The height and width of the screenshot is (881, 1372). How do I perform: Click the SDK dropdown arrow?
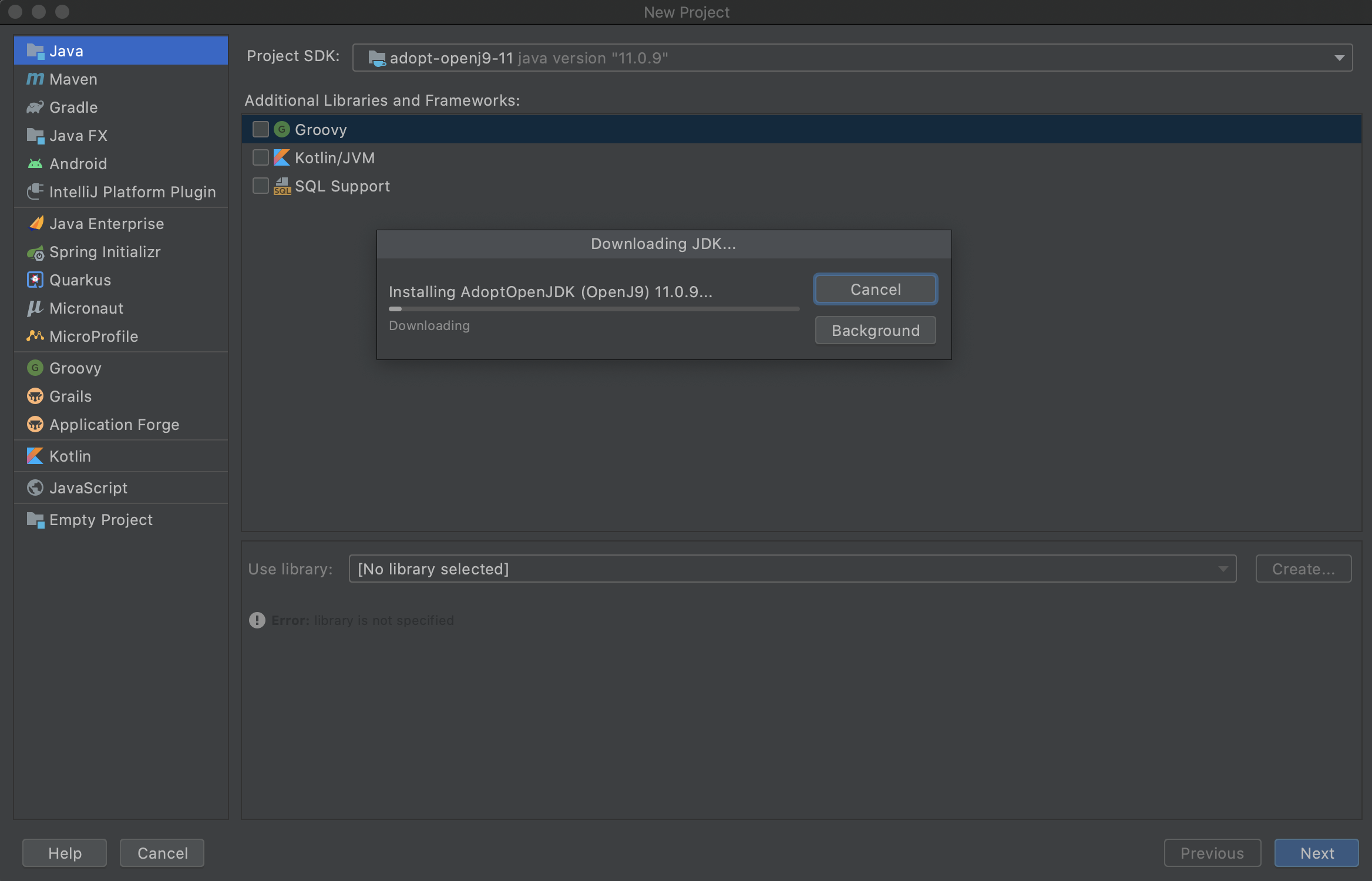click(1339, 58)
